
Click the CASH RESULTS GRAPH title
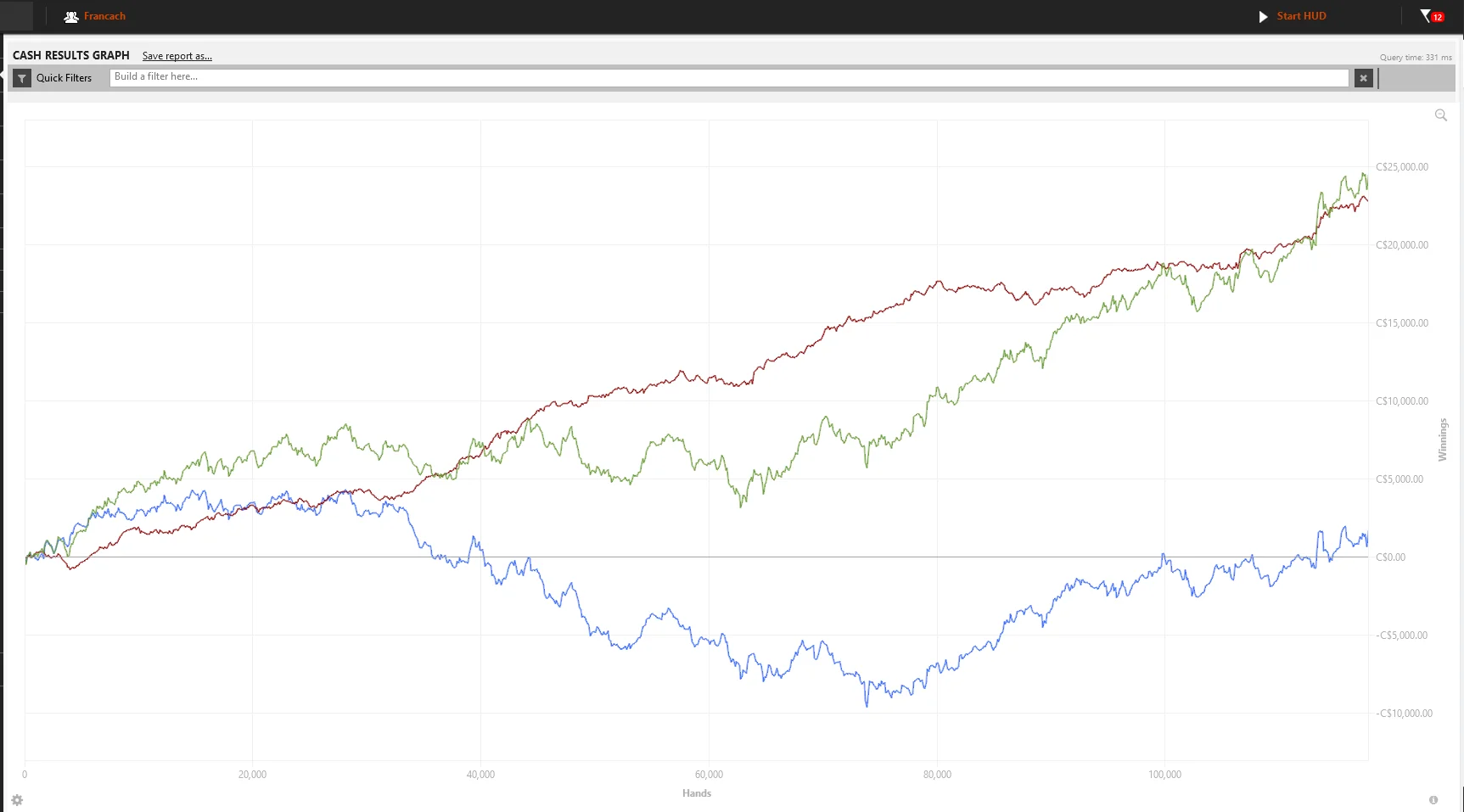click(71, 55)
